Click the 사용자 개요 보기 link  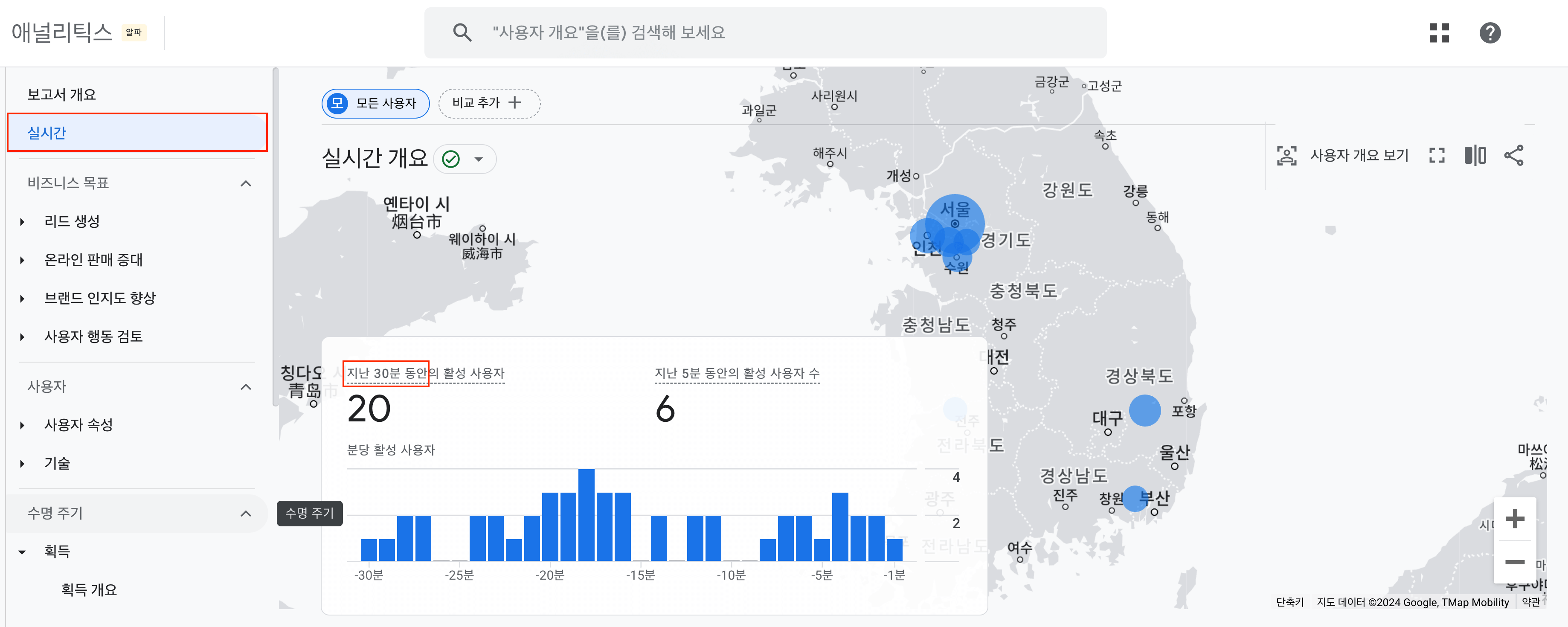tap(1359, 155)
